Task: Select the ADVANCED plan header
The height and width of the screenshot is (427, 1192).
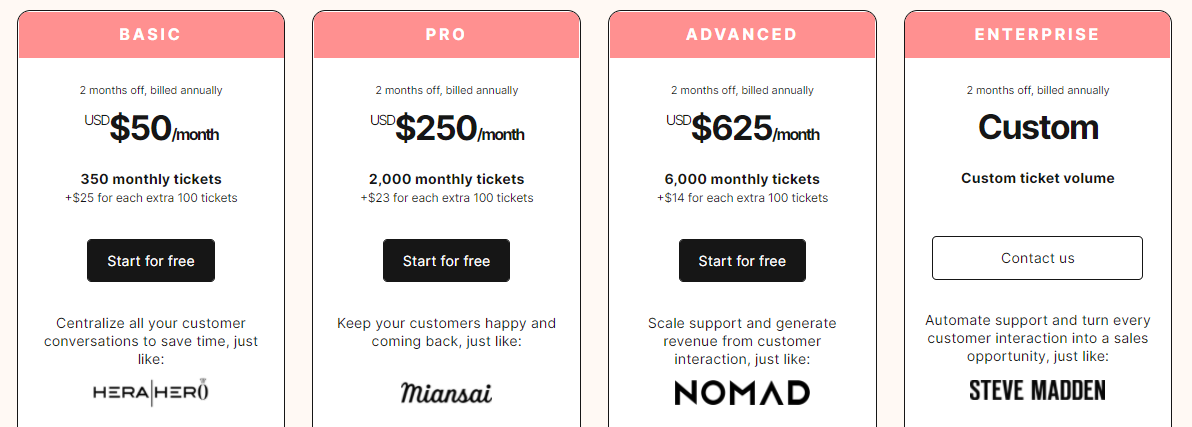Action: click(742, 35)
